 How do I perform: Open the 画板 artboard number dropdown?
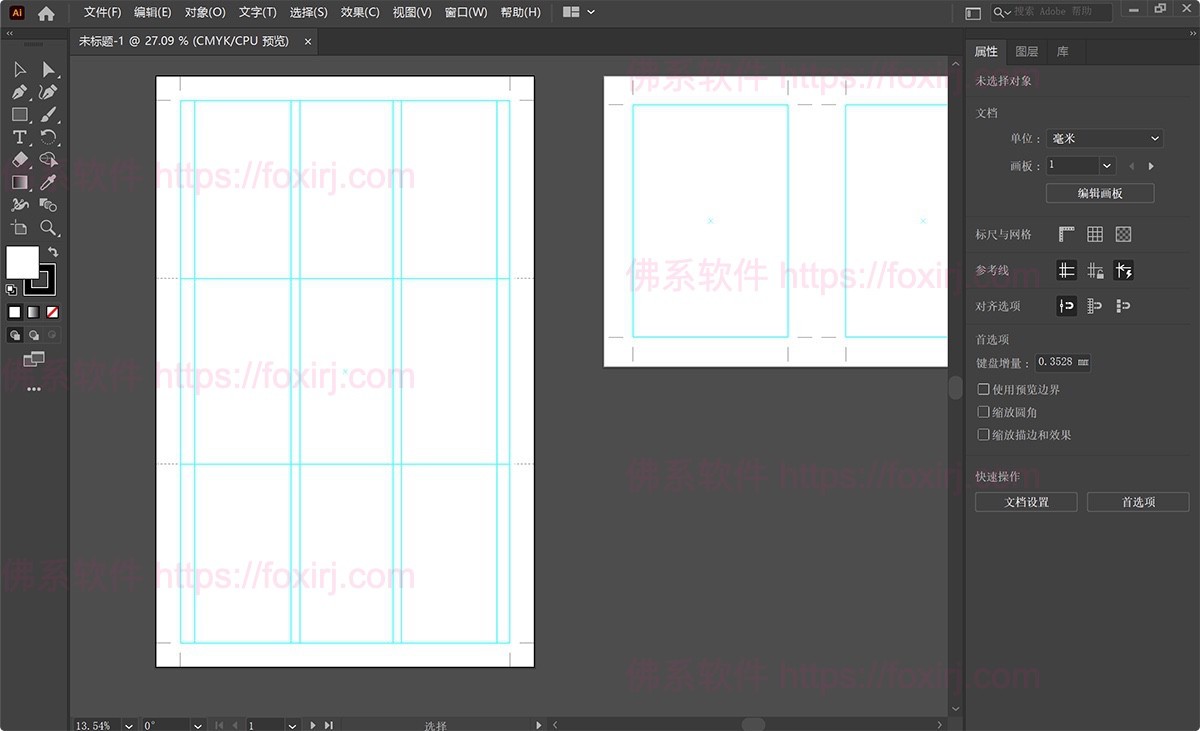1080,165
